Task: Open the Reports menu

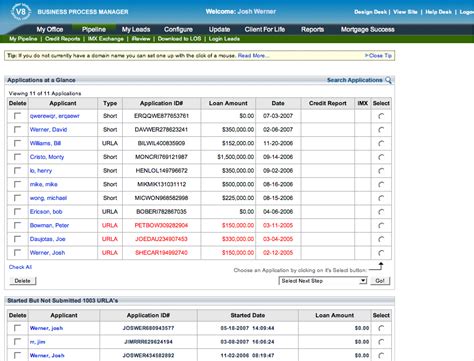Action: coord(312,29)
